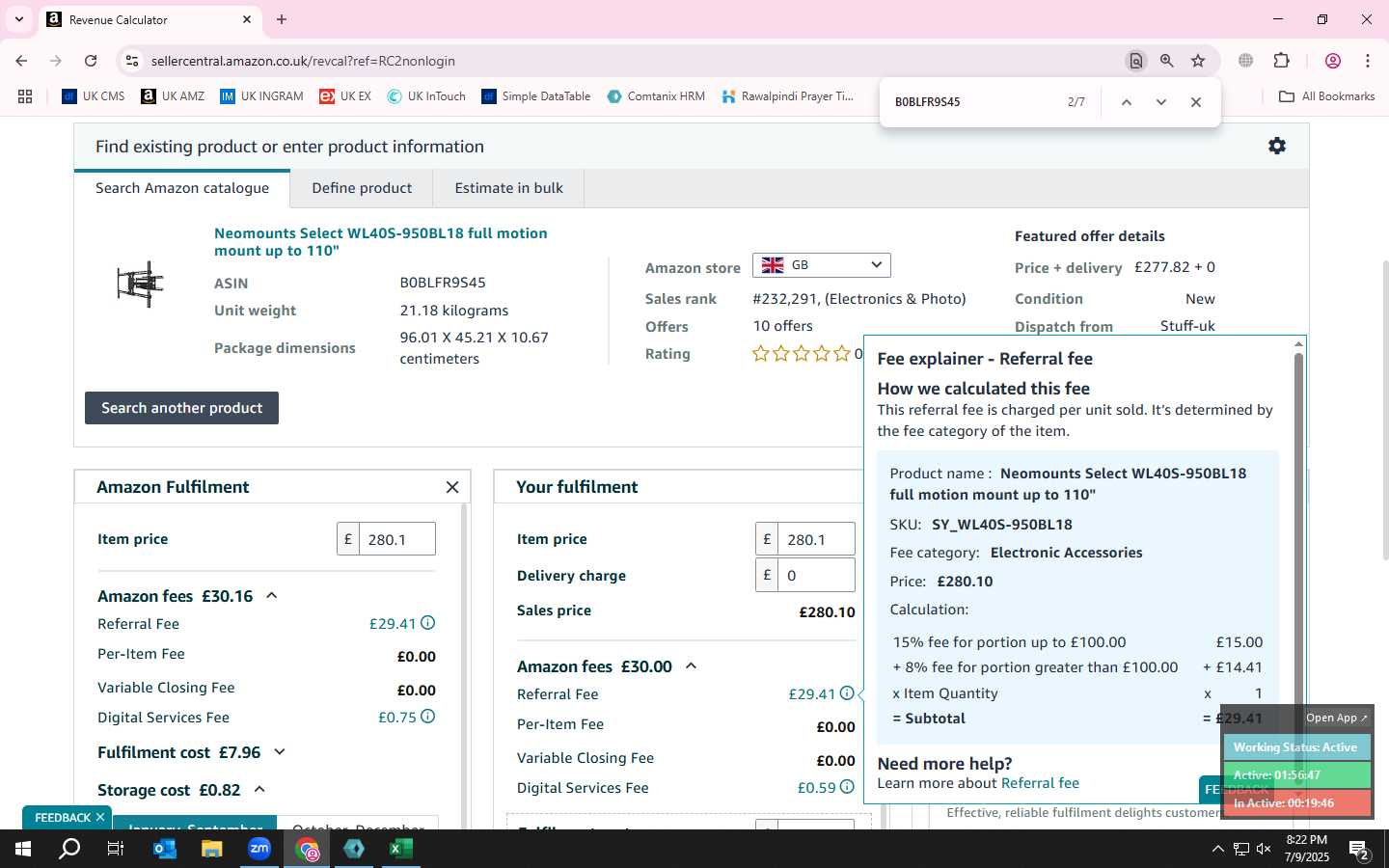Open the Chrome three-dot menu
Image resolution: width=1389 pixels, height=868 pixels.
click(x=1368, y=61)
